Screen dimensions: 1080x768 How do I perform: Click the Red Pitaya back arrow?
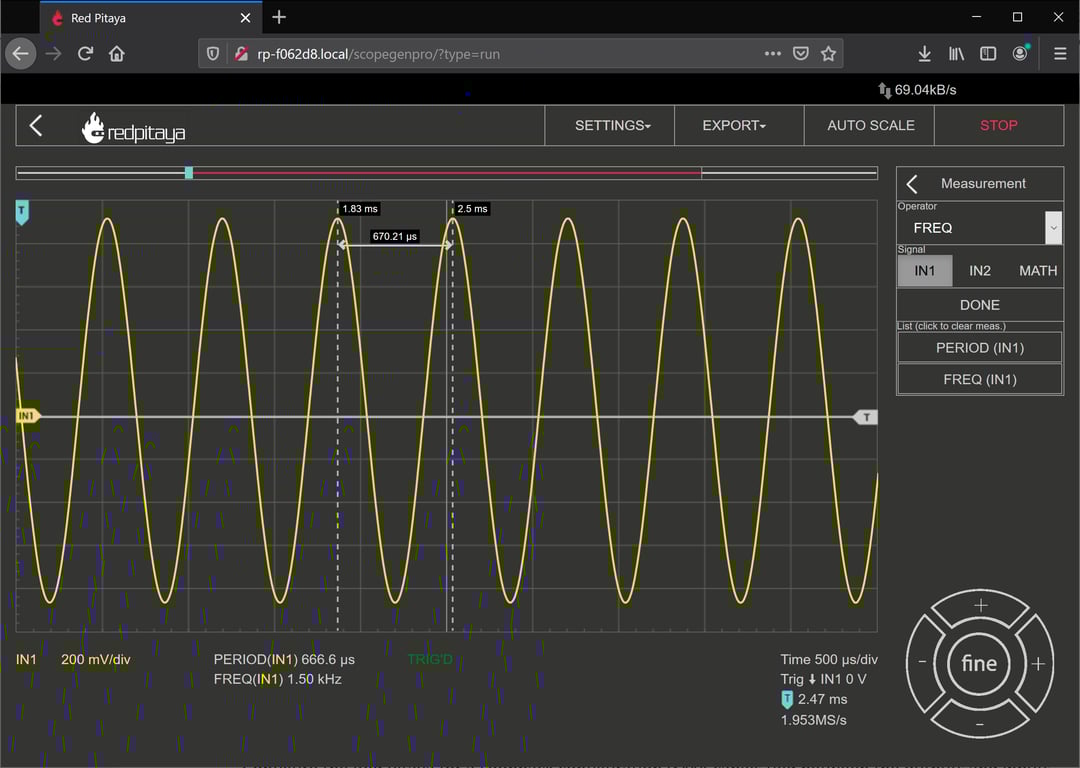(x=37, y=125)
